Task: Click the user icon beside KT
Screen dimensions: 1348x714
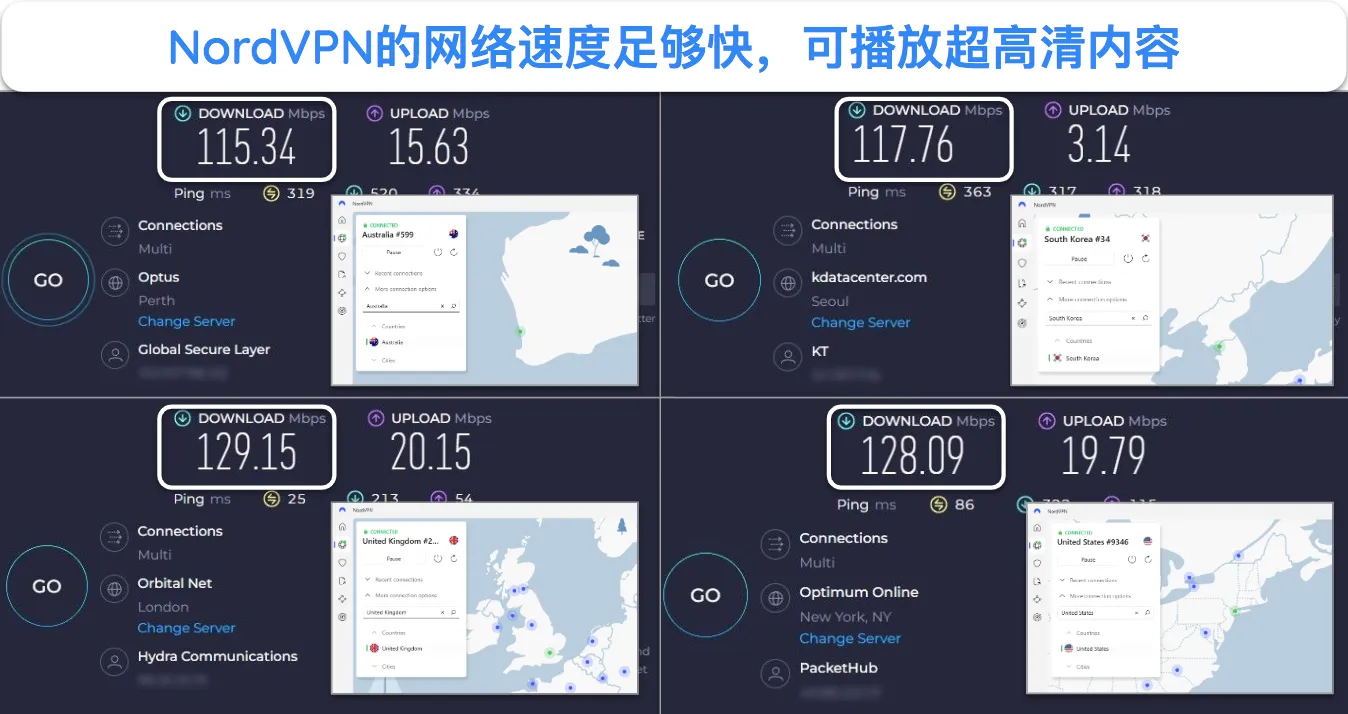Action: point(788,356)
